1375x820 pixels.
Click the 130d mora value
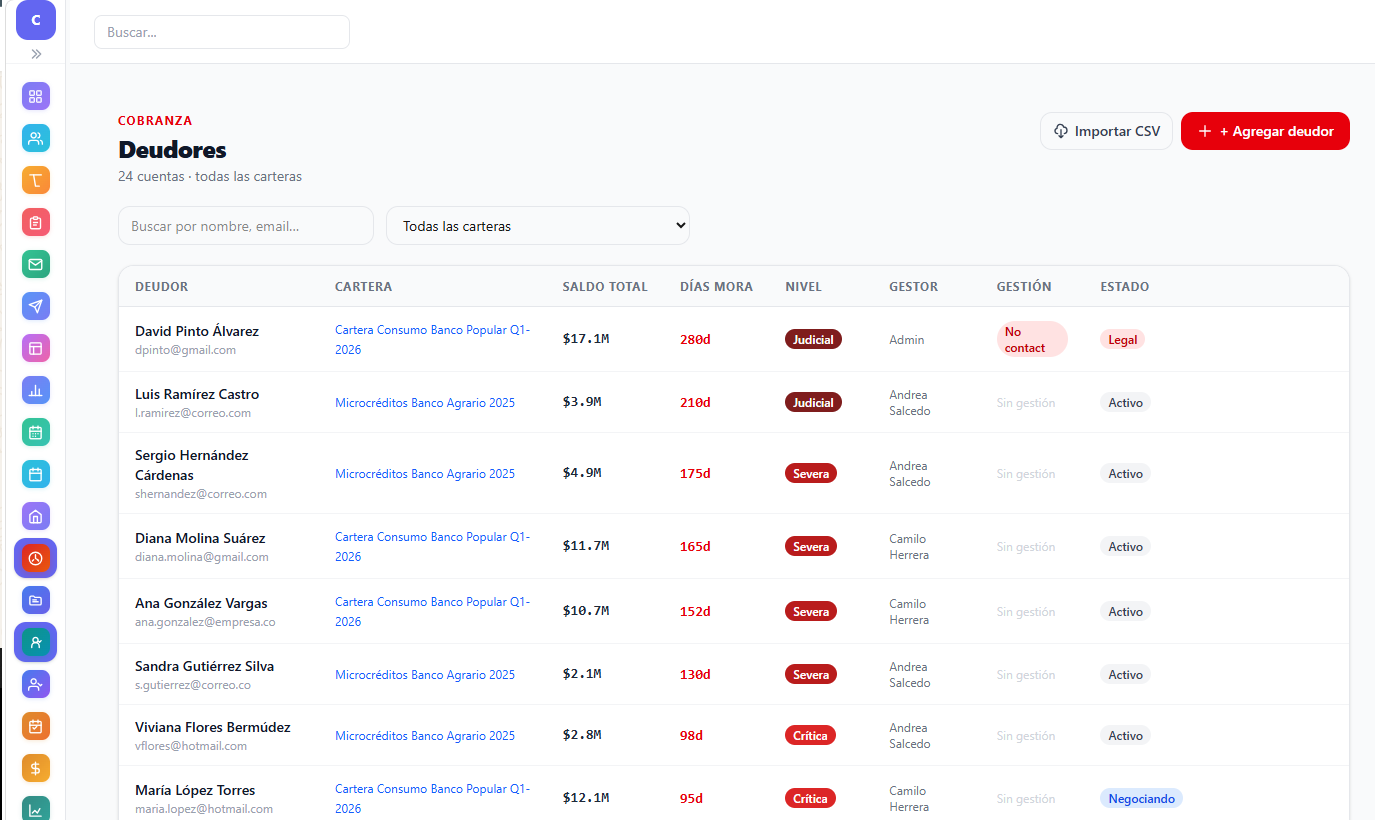pos(695,675)
